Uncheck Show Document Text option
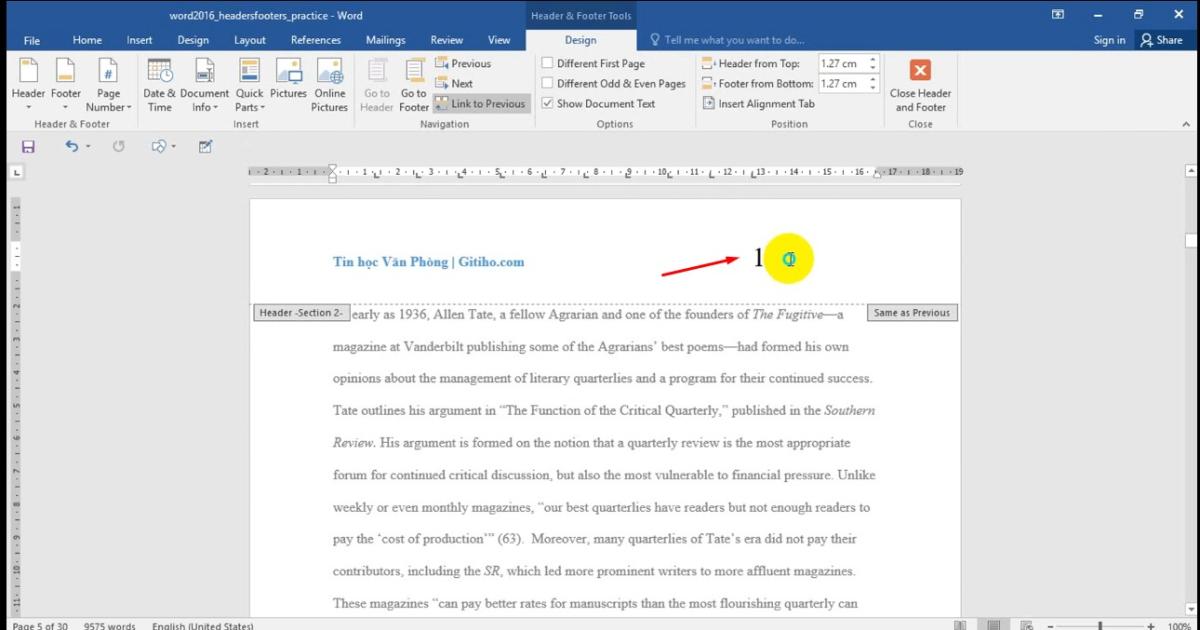 (547, 104)
